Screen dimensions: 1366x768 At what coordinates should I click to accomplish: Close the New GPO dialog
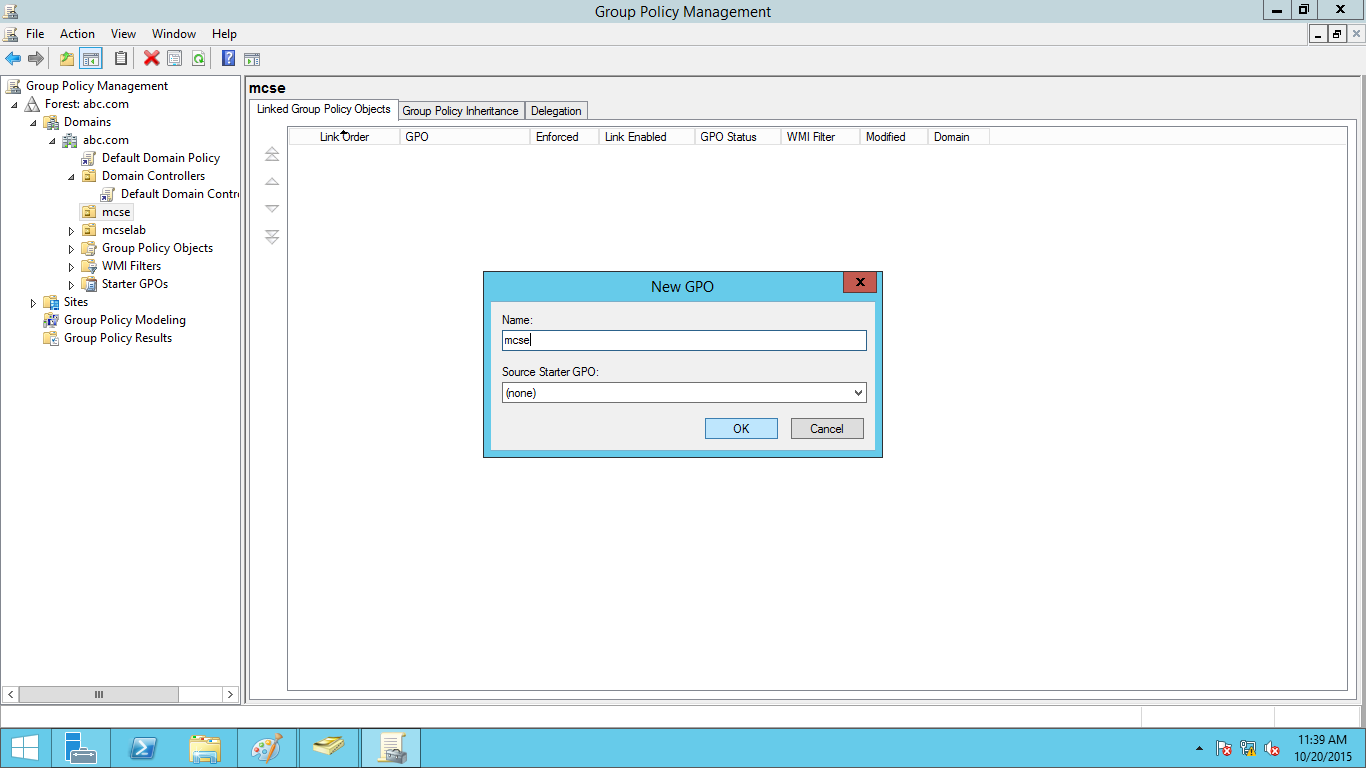click(x=860, y=283)
